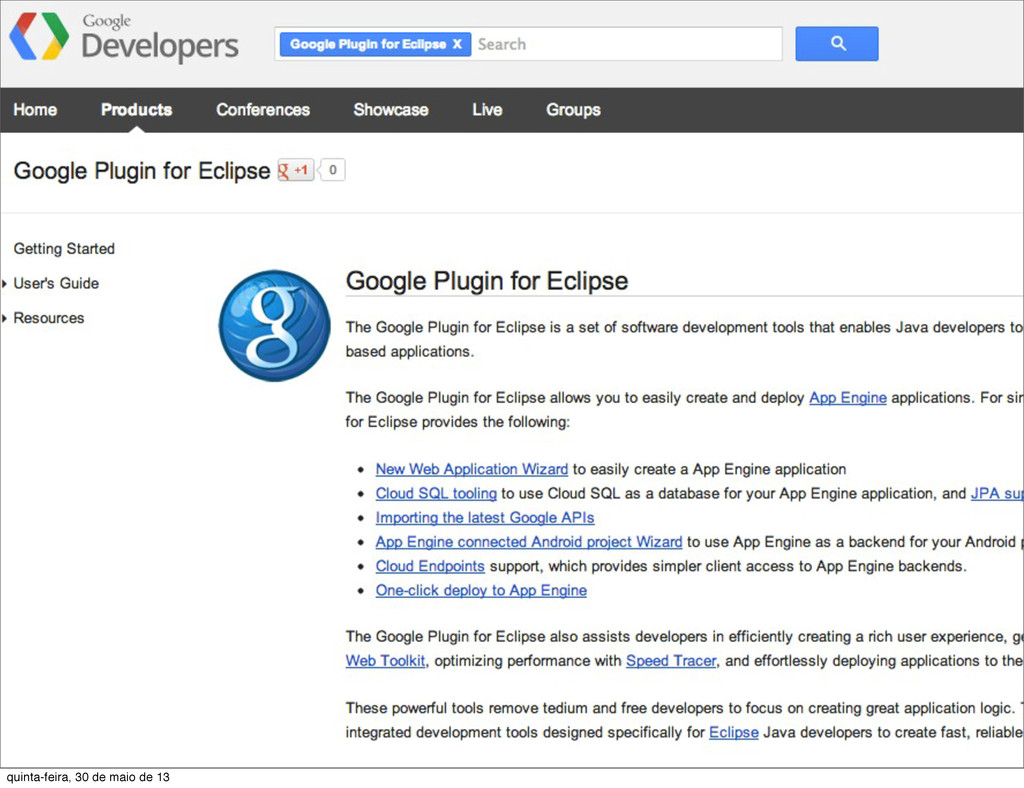Open the Live navigation tab
The image size is (1024, 788).
[x=487, y=110]
